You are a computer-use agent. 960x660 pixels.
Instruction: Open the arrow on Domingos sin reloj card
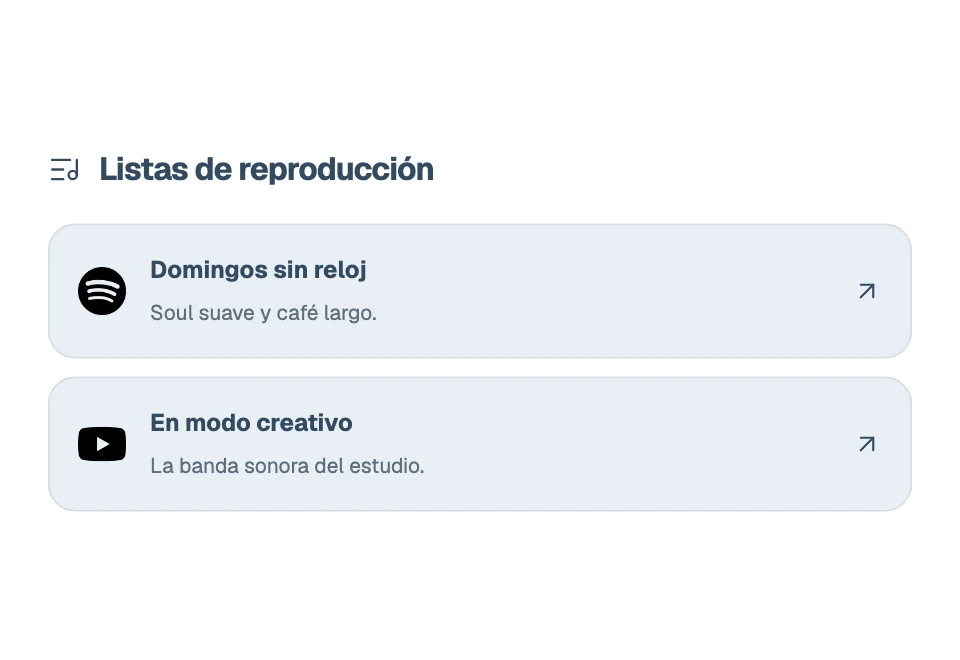pos(867,291)
